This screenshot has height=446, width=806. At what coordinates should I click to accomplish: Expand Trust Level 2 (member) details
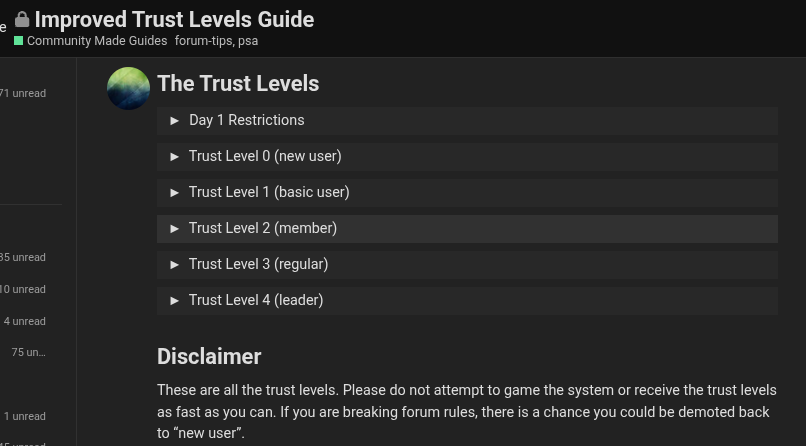(263, 228)
